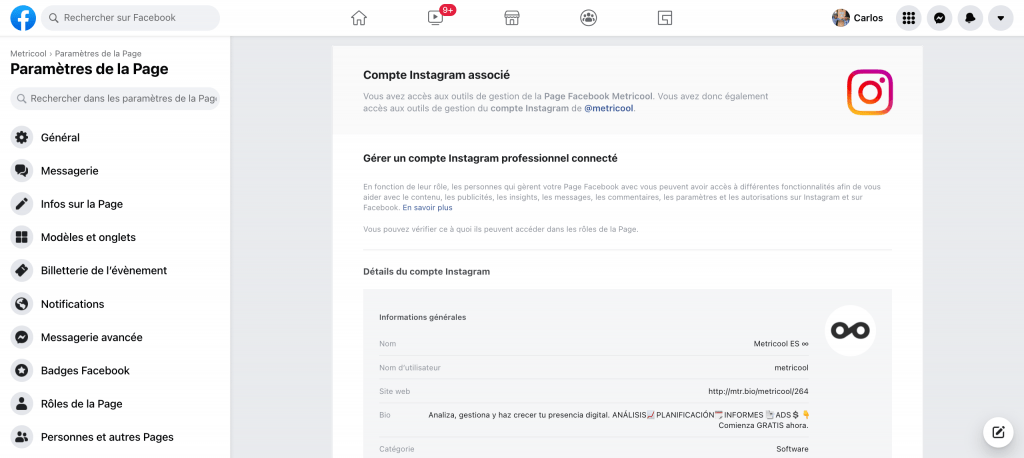Image resolution: width=1024 pixels, height=458 pixels.
Task: Click the Messagerie avancée messenger icon
Action: (x=22, y=337)
